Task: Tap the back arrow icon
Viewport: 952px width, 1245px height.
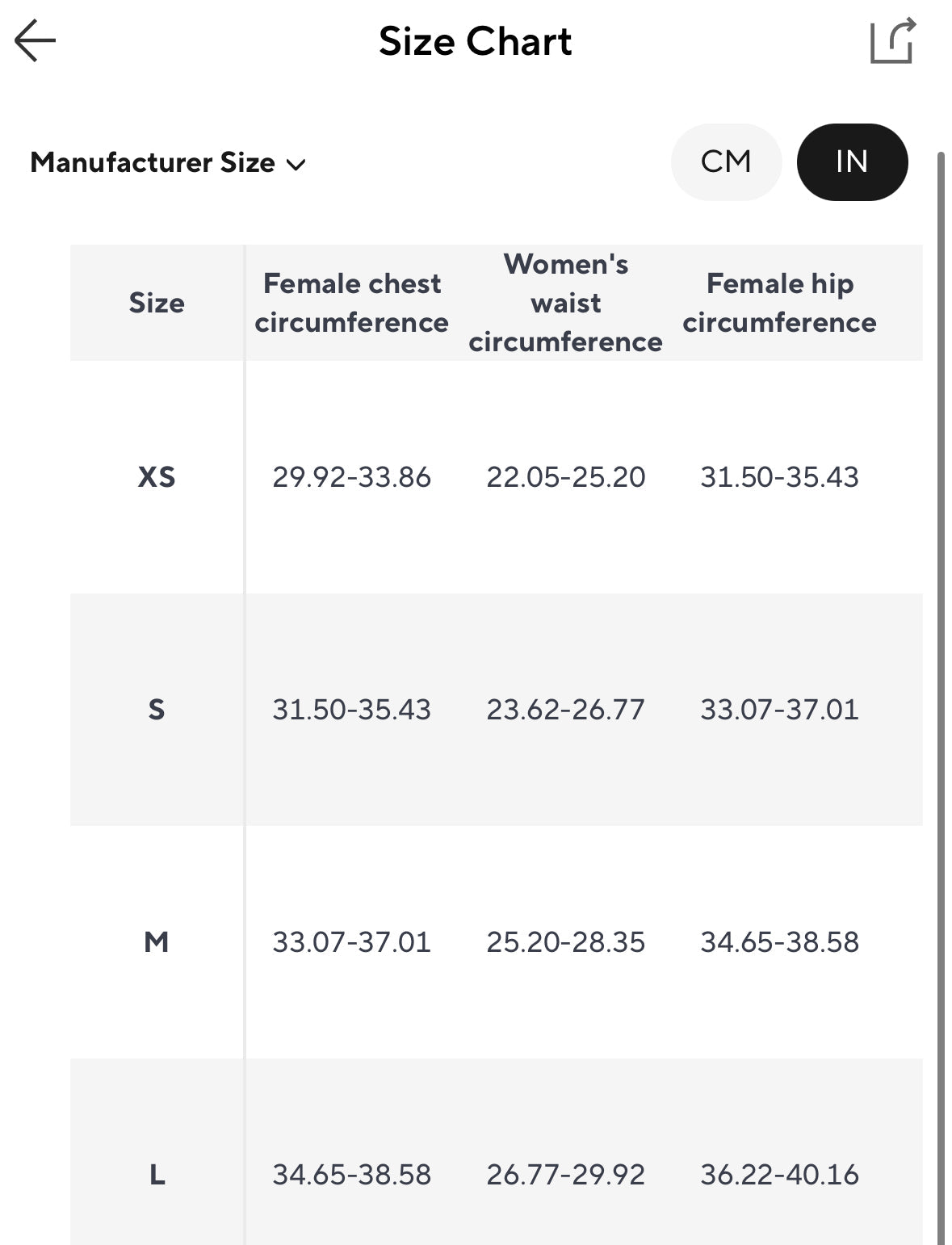Action: coord(35,40)
